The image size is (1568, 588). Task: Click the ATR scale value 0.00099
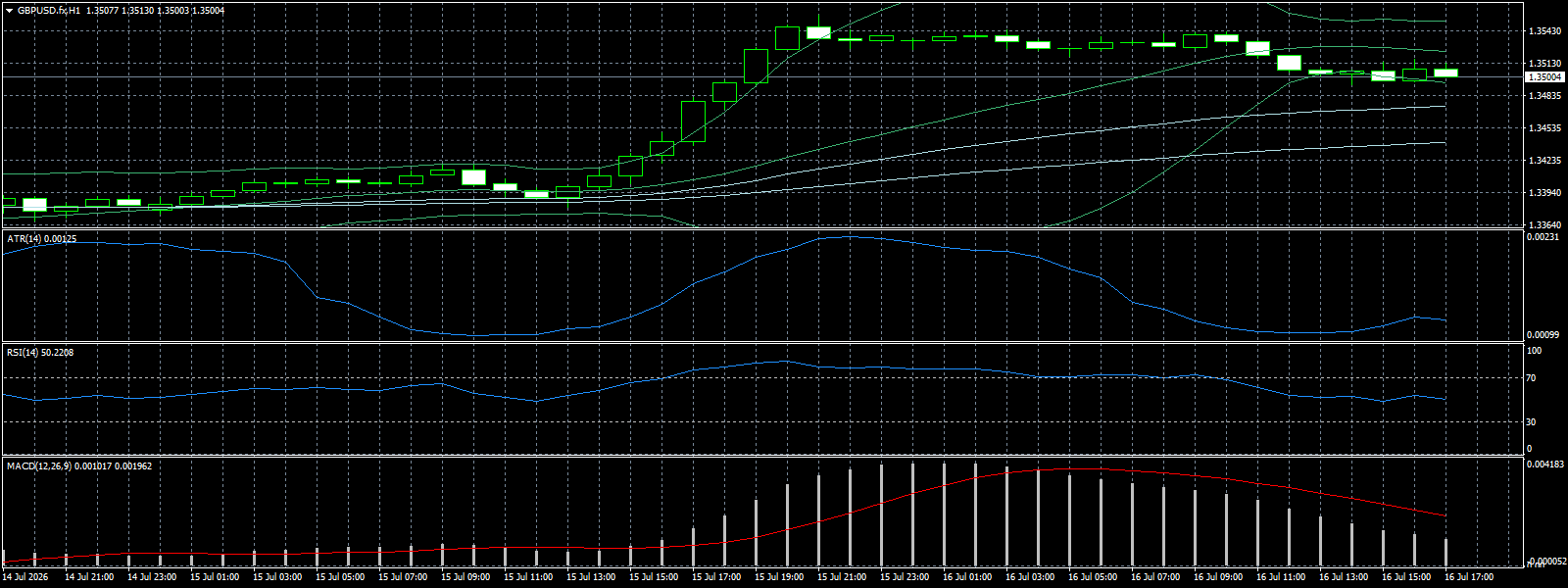point(1543,335)
